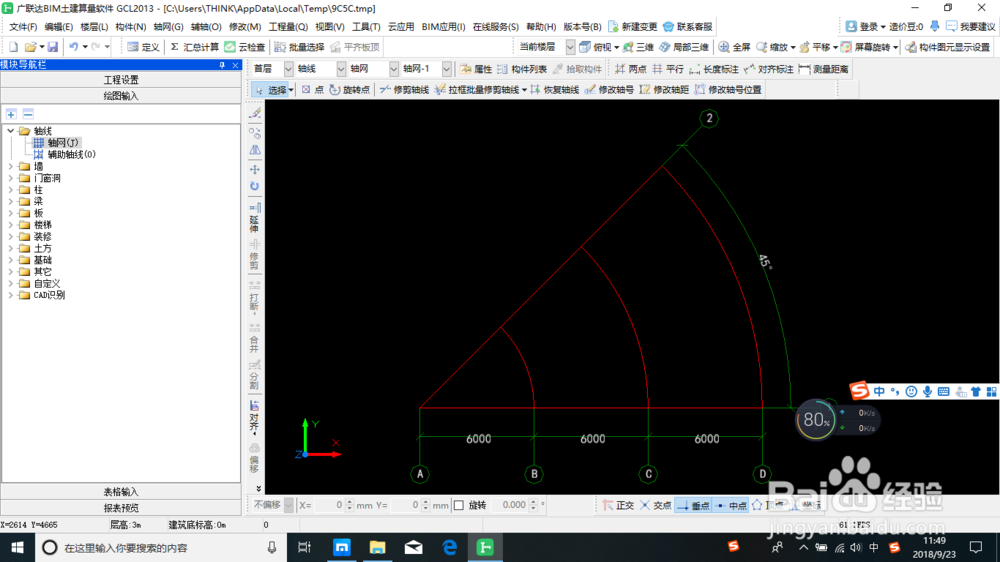Open 批量选择 batch select tool
This screenshot has height=562, width=1000.
coord(299,47)
